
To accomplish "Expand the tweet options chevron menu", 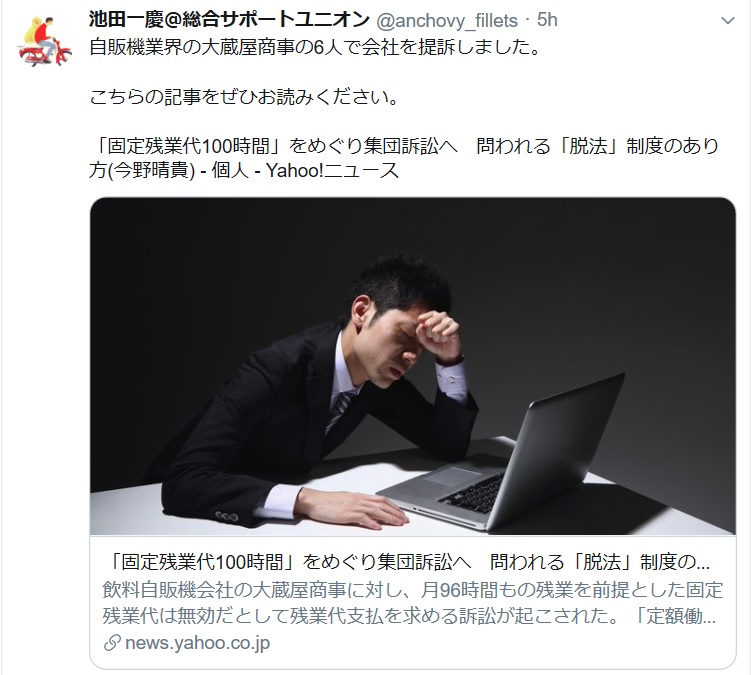I will pyautogui.click(x=728, y=21).
